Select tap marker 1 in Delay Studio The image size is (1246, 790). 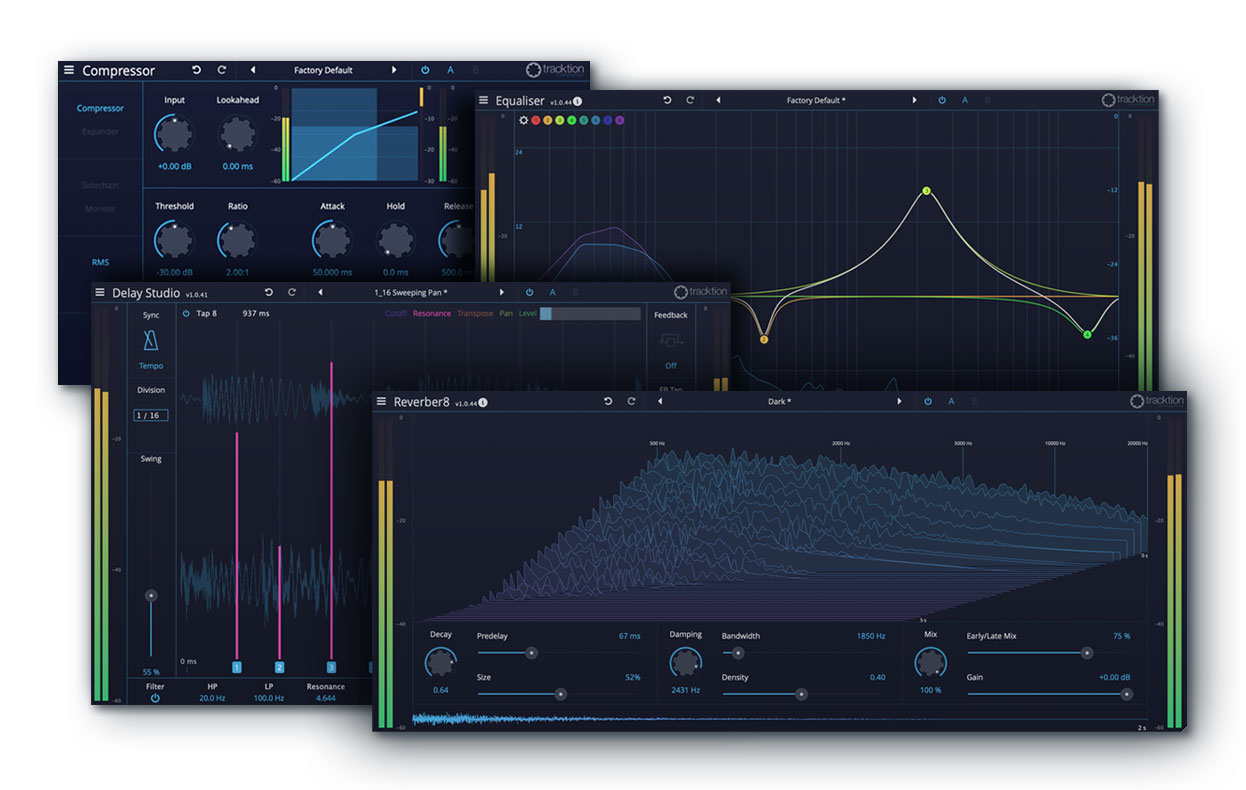[x=237, y=667]
